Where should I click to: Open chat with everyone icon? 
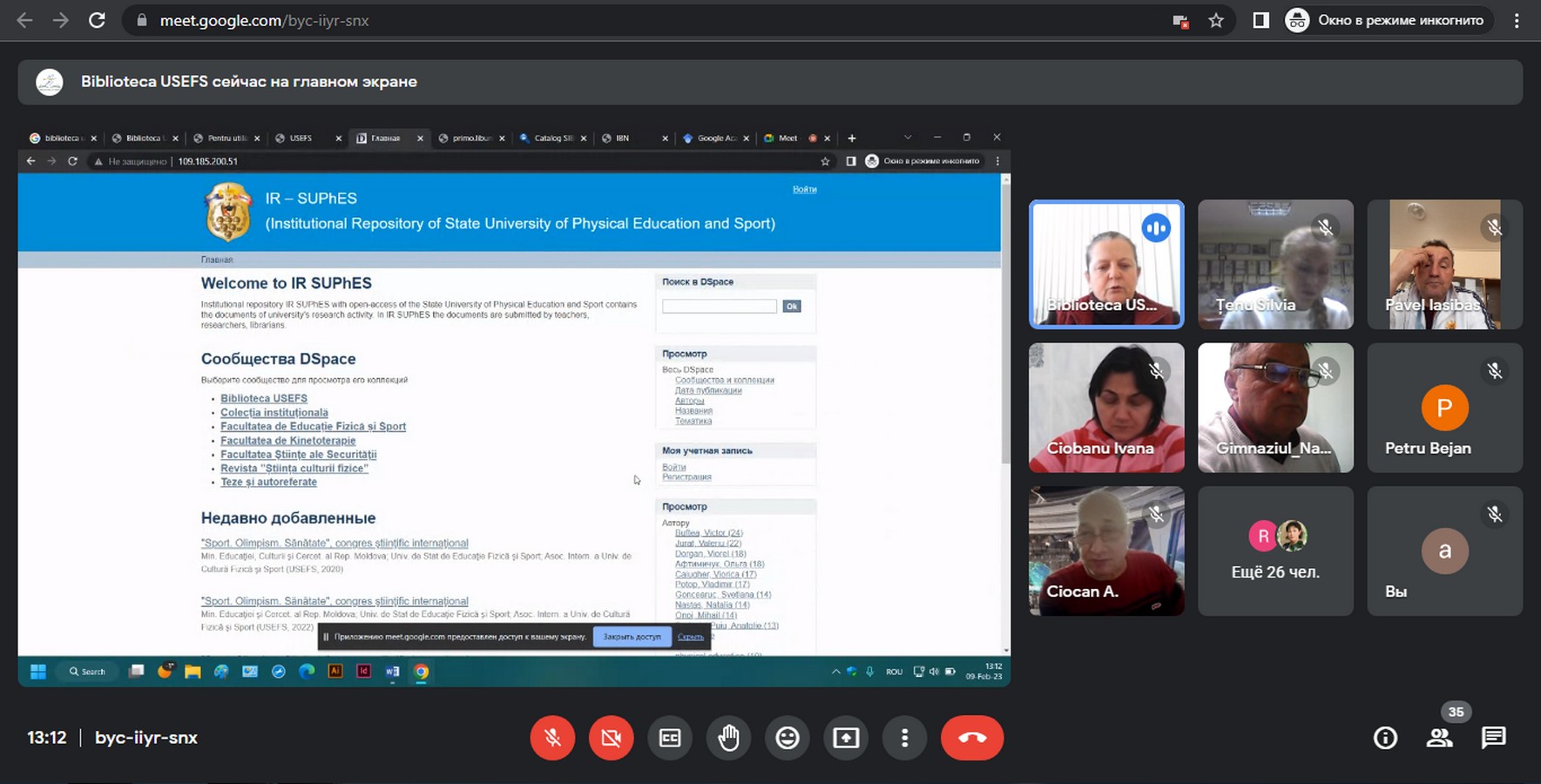tap(1493, 738)
